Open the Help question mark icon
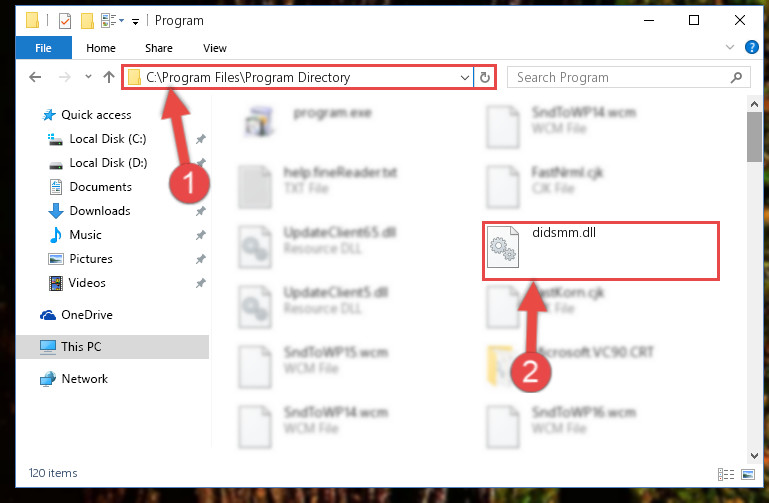 click(751, 48)
